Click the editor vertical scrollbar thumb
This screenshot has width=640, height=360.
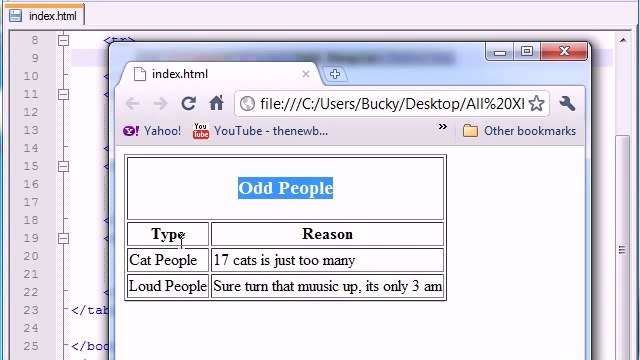coord(623,249)
